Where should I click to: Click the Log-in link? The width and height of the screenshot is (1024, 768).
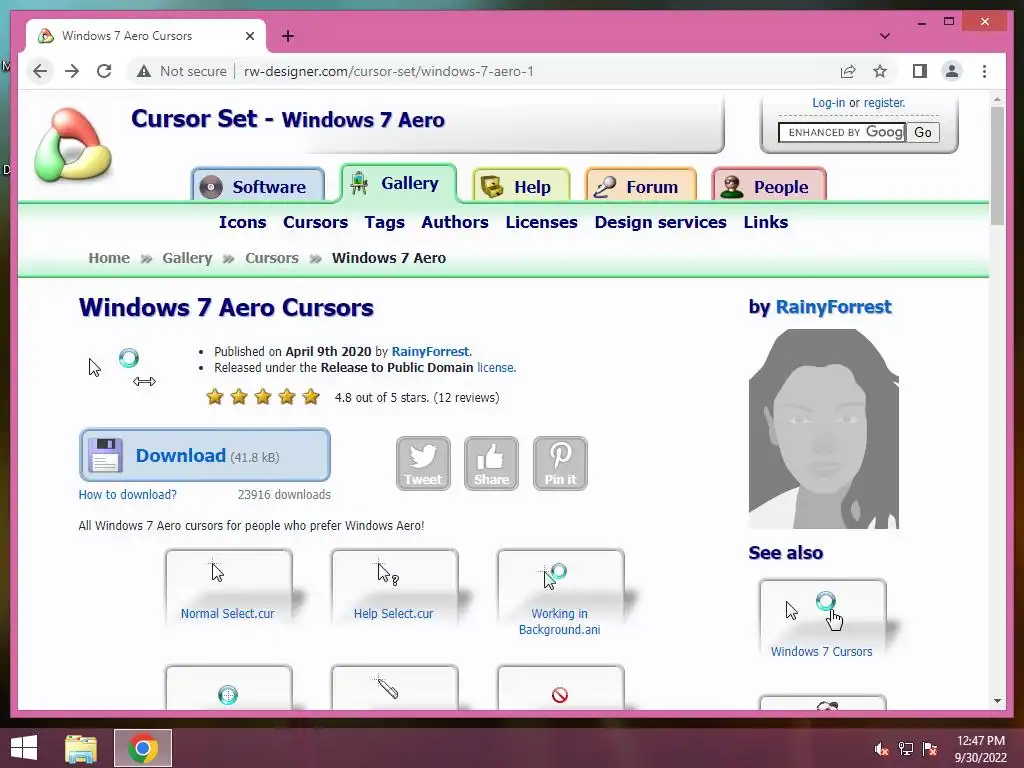828,103
